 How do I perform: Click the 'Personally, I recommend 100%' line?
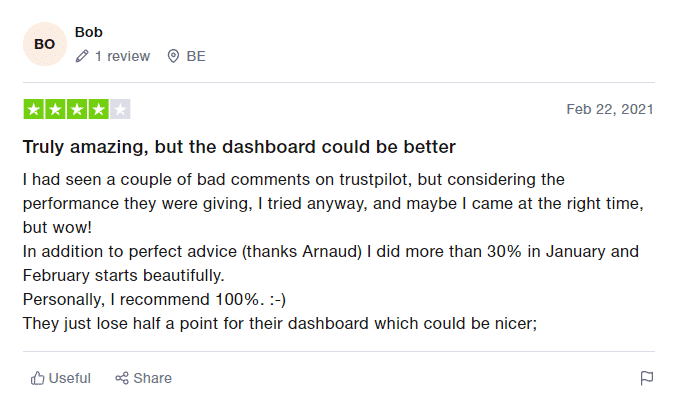(x=154, y=299)
